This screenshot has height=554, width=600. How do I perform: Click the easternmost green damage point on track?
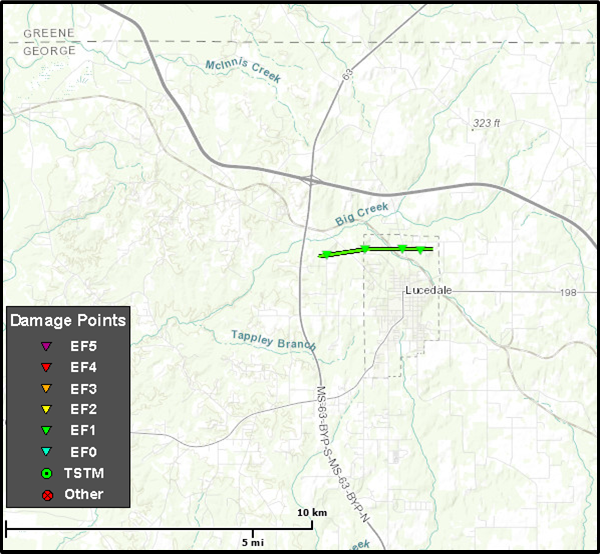click(x=421, y=249)
